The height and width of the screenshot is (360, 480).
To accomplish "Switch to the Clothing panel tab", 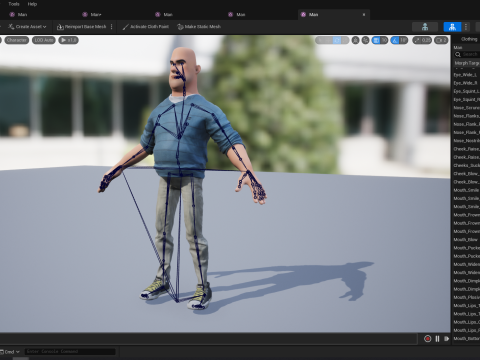I will 469,39.
